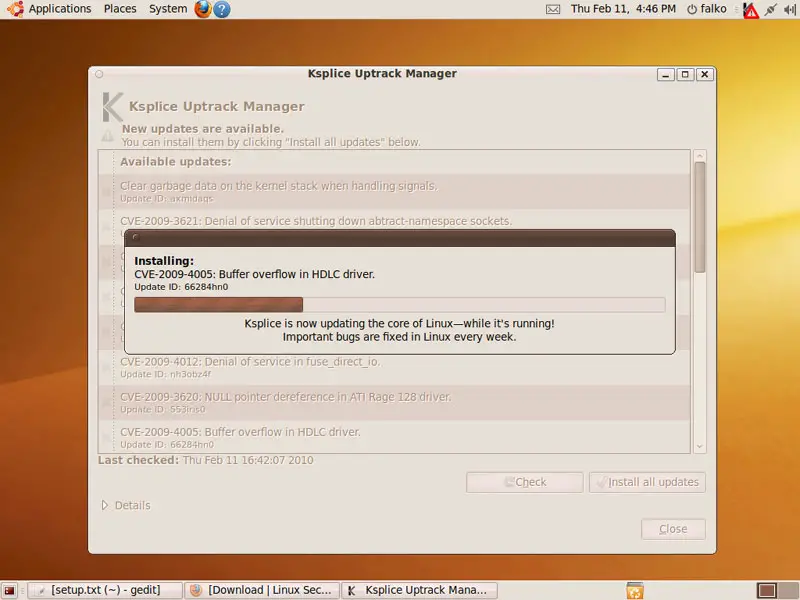Select update 'Clear garbage data on kernel stack'
This screenshot has width=800, height=600.
tap(394, 191)
